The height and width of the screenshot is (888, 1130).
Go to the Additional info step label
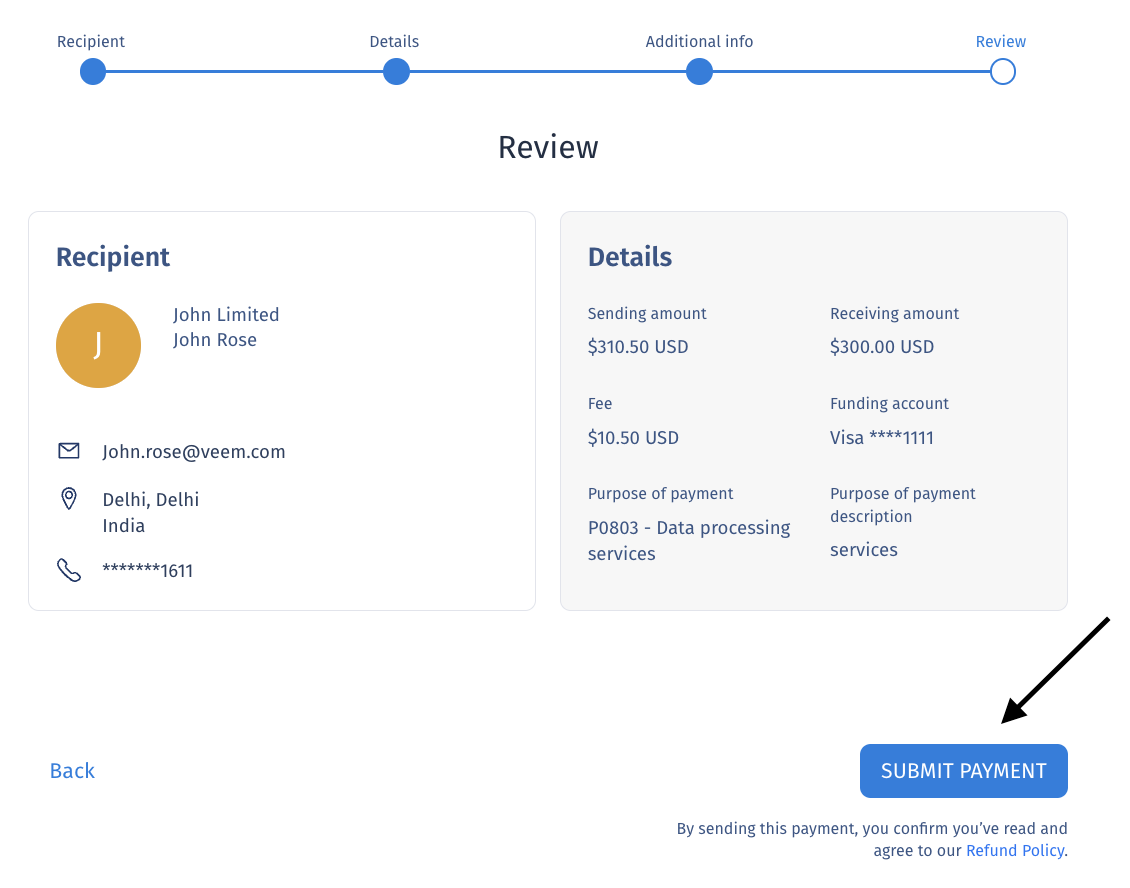(x=699, y=42)
